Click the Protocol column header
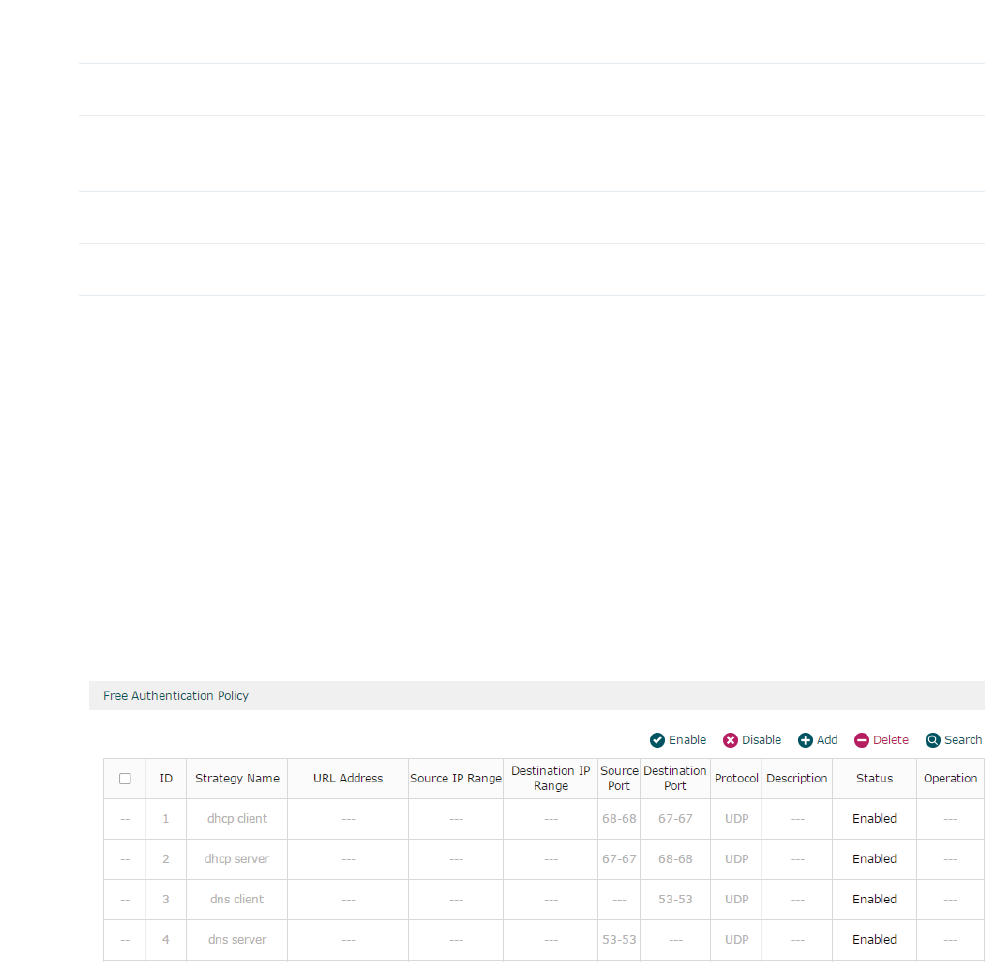This screenshot has height=962, width=987. pos(736,778)
